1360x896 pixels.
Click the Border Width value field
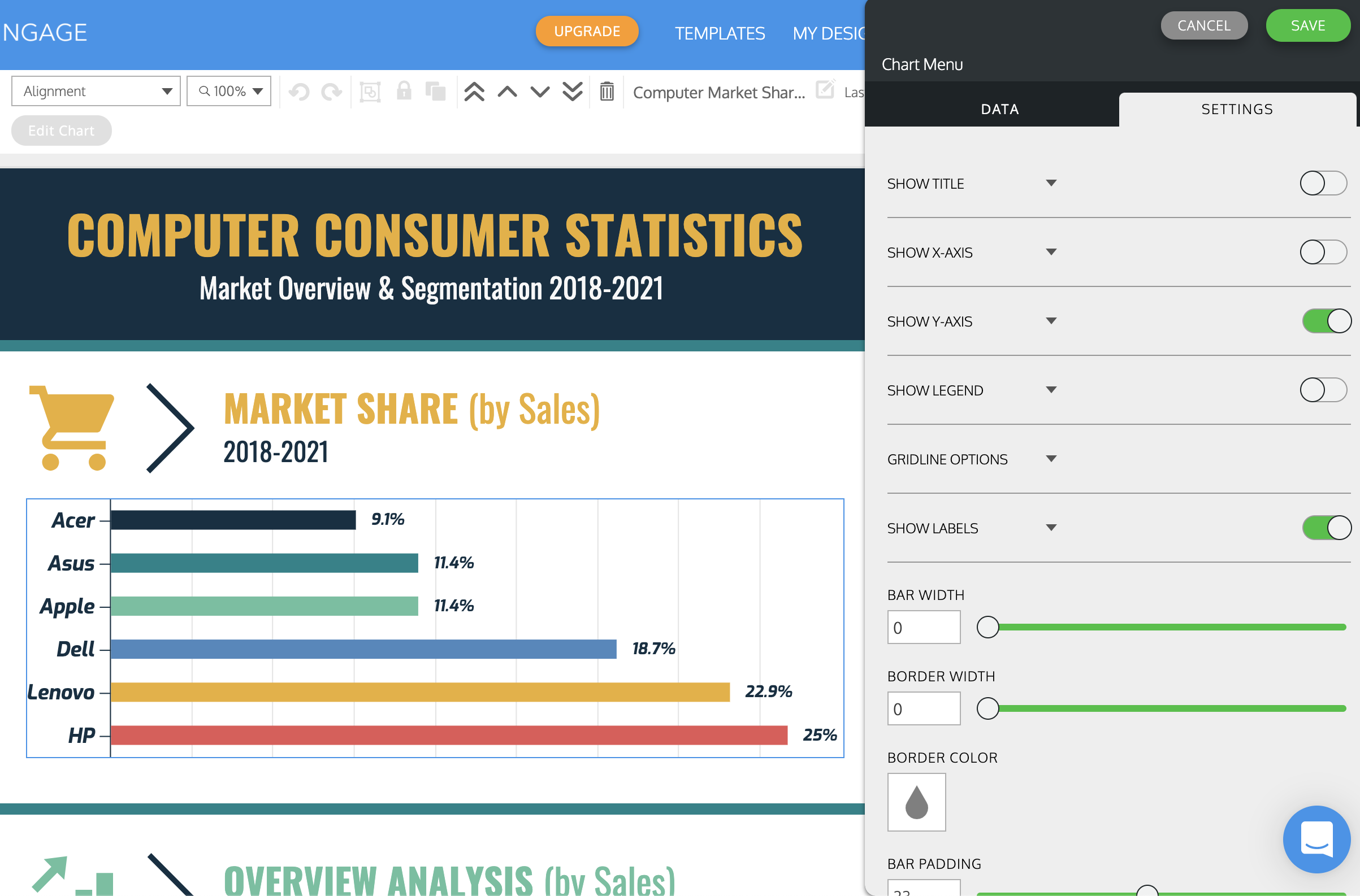tap(923, 708)
